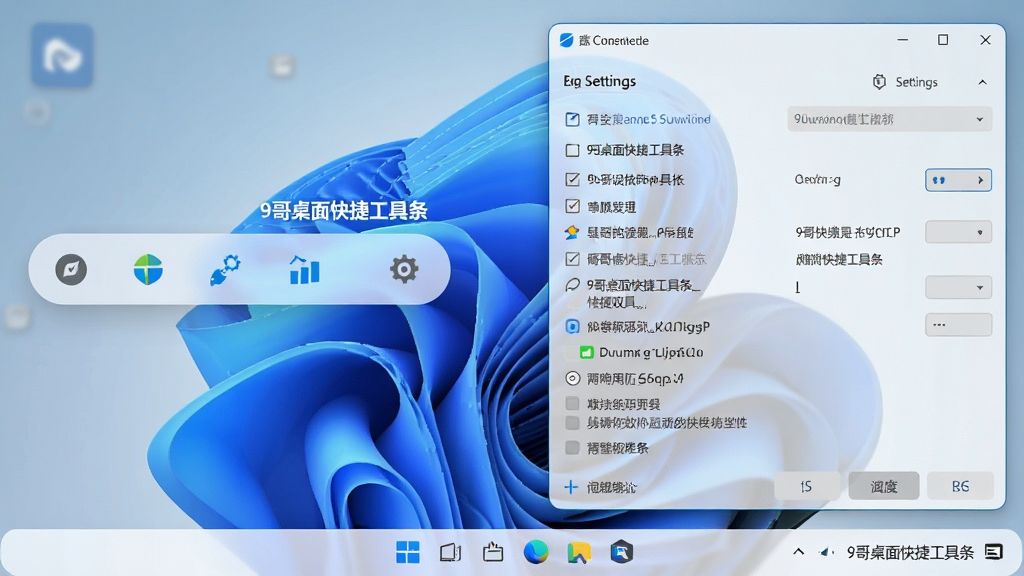Click the Eig Settings heading

600,82
